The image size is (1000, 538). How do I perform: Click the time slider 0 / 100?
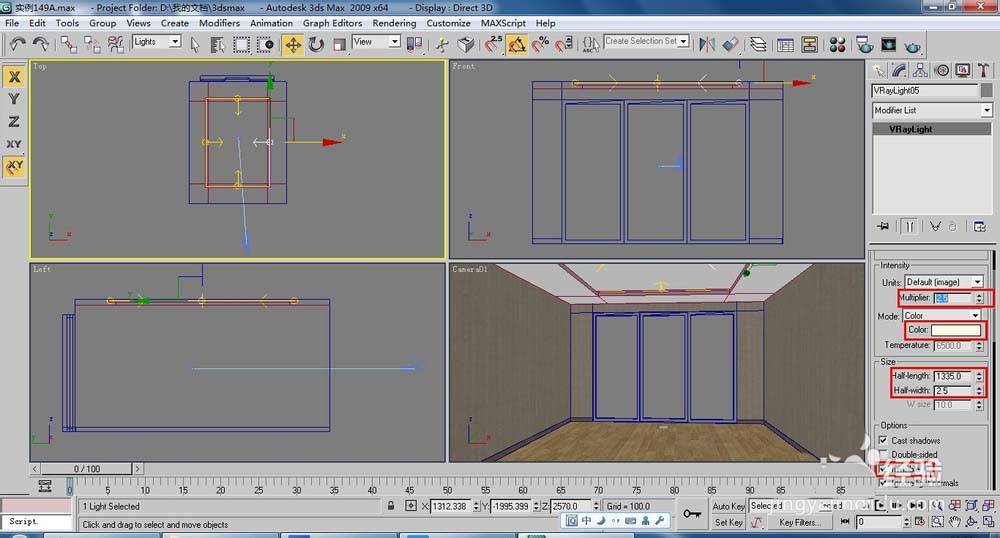(87, 469)
